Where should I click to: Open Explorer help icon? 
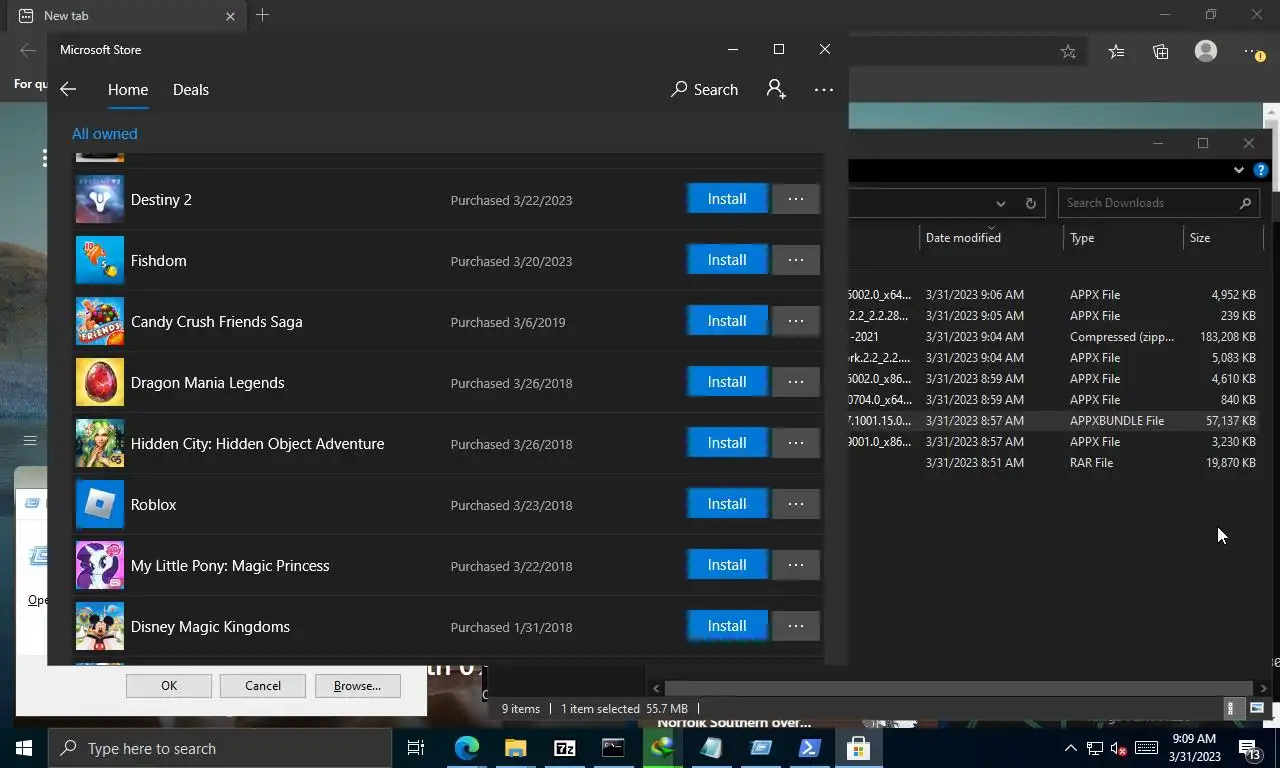pyautogui.click(x=1261, y=170)
